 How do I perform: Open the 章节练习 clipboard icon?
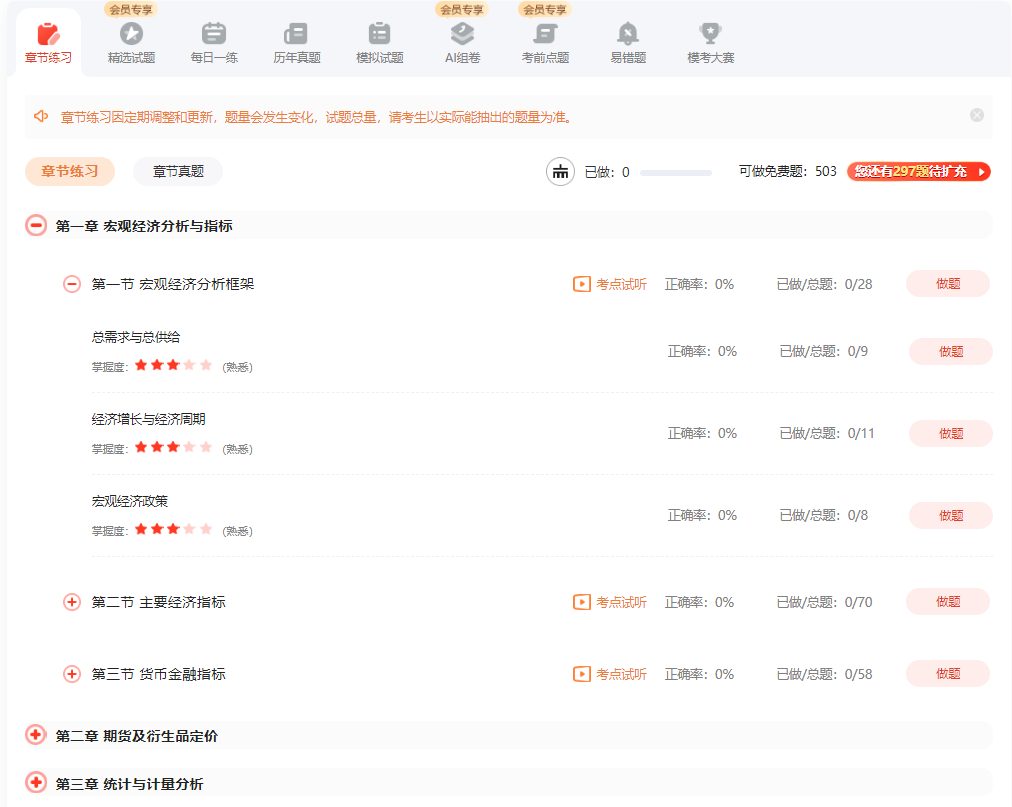(48, 34)
